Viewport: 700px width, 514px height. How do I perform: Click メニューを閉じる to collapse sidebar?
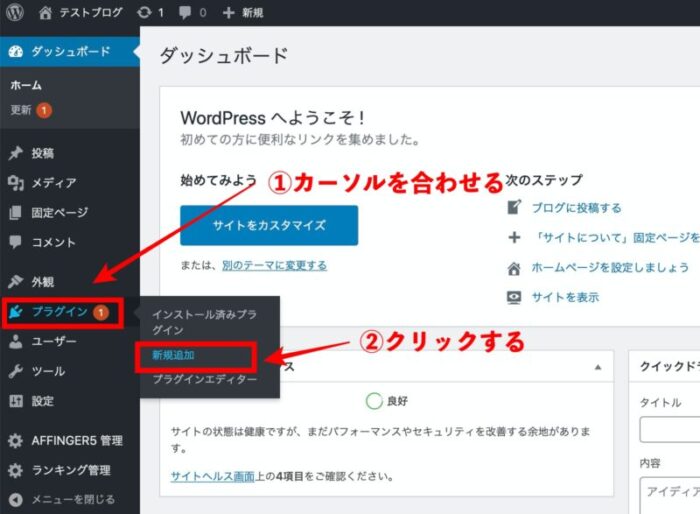[x=73, y=500]
